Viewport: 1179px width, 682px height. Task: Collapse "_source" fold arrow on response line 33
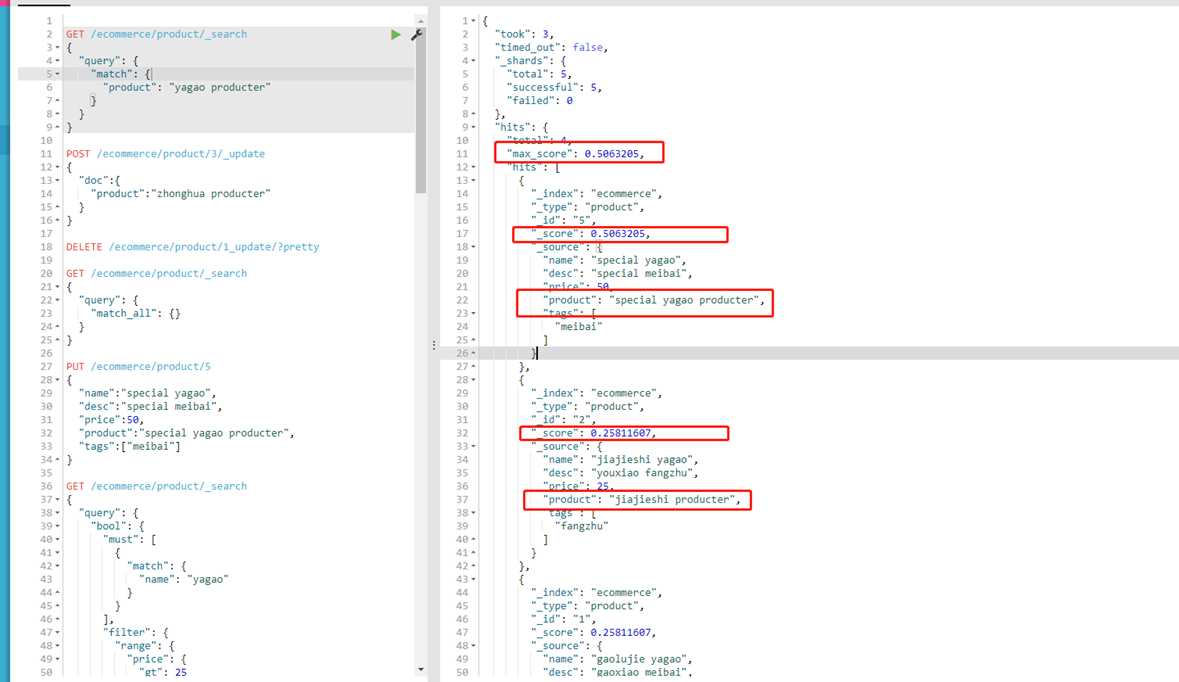coord(473,447)
